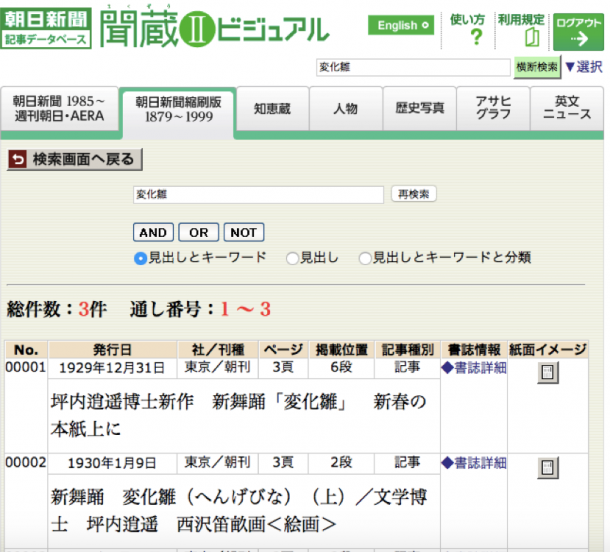Open the 人物 tab
The image size is (610, 552).
(345, 109)
